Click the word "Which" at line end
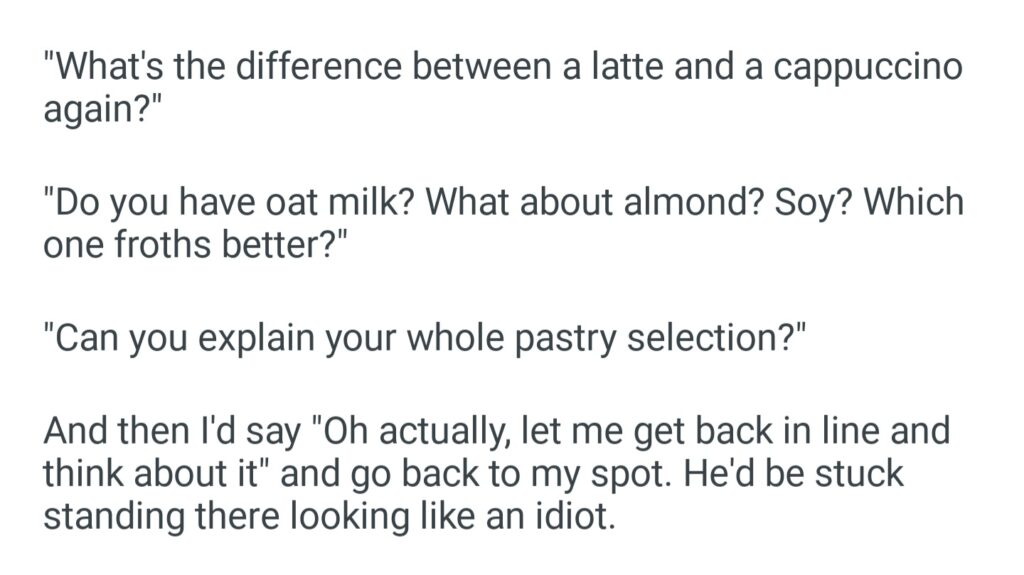 tap(914, 204)
